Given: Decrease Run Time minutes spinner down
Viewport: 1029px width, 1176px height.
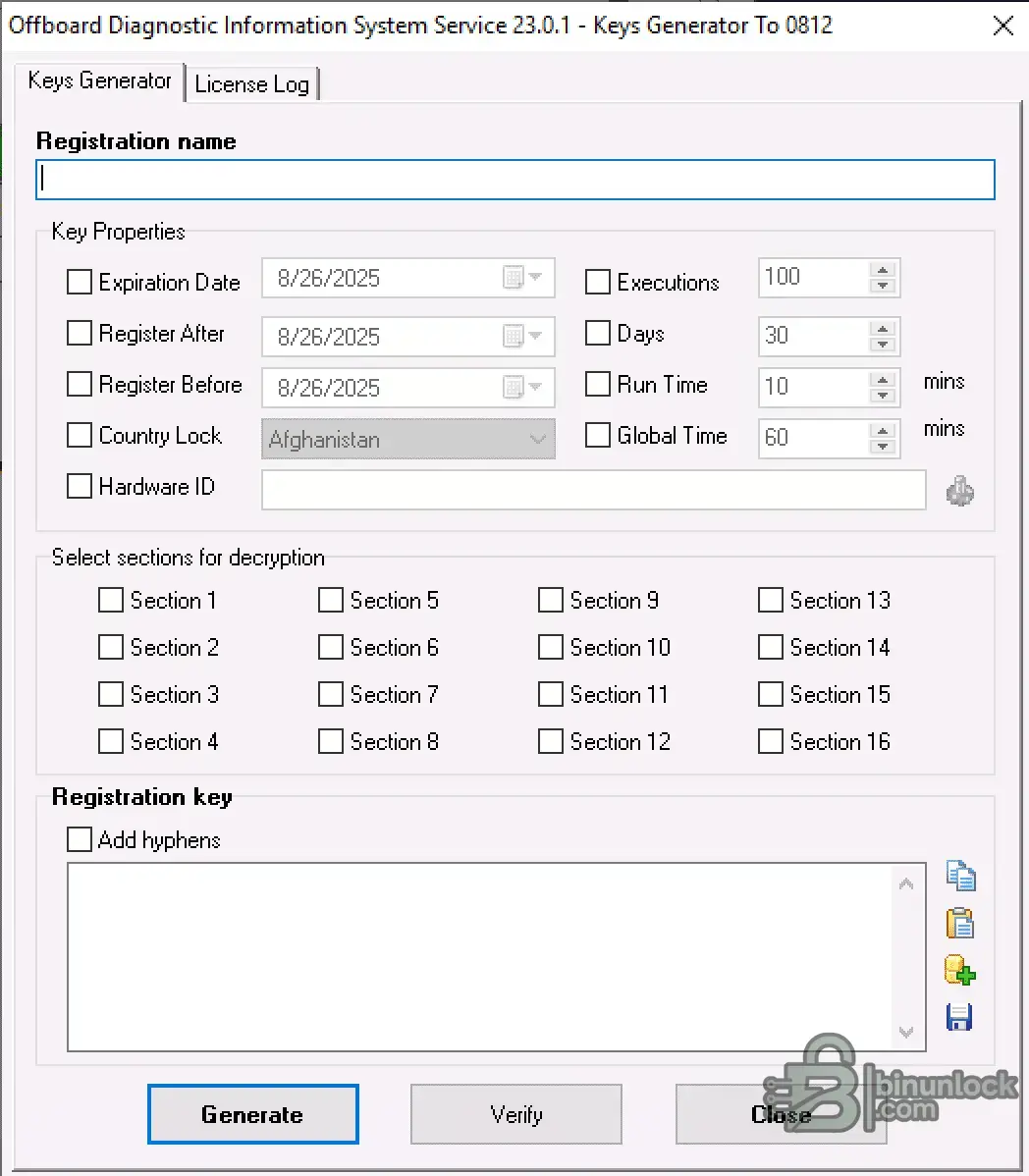Looking at the screenshot, I should pos(883,396).
